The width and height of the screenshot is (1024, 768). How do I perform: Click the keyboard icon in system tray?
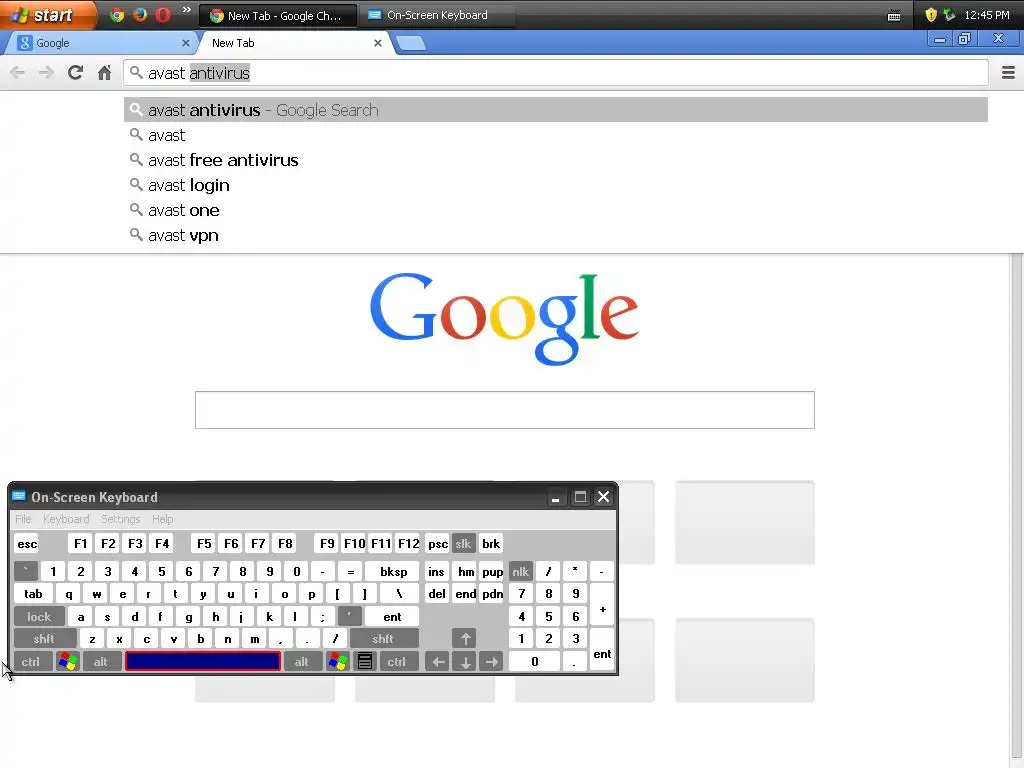pos(894,16)
